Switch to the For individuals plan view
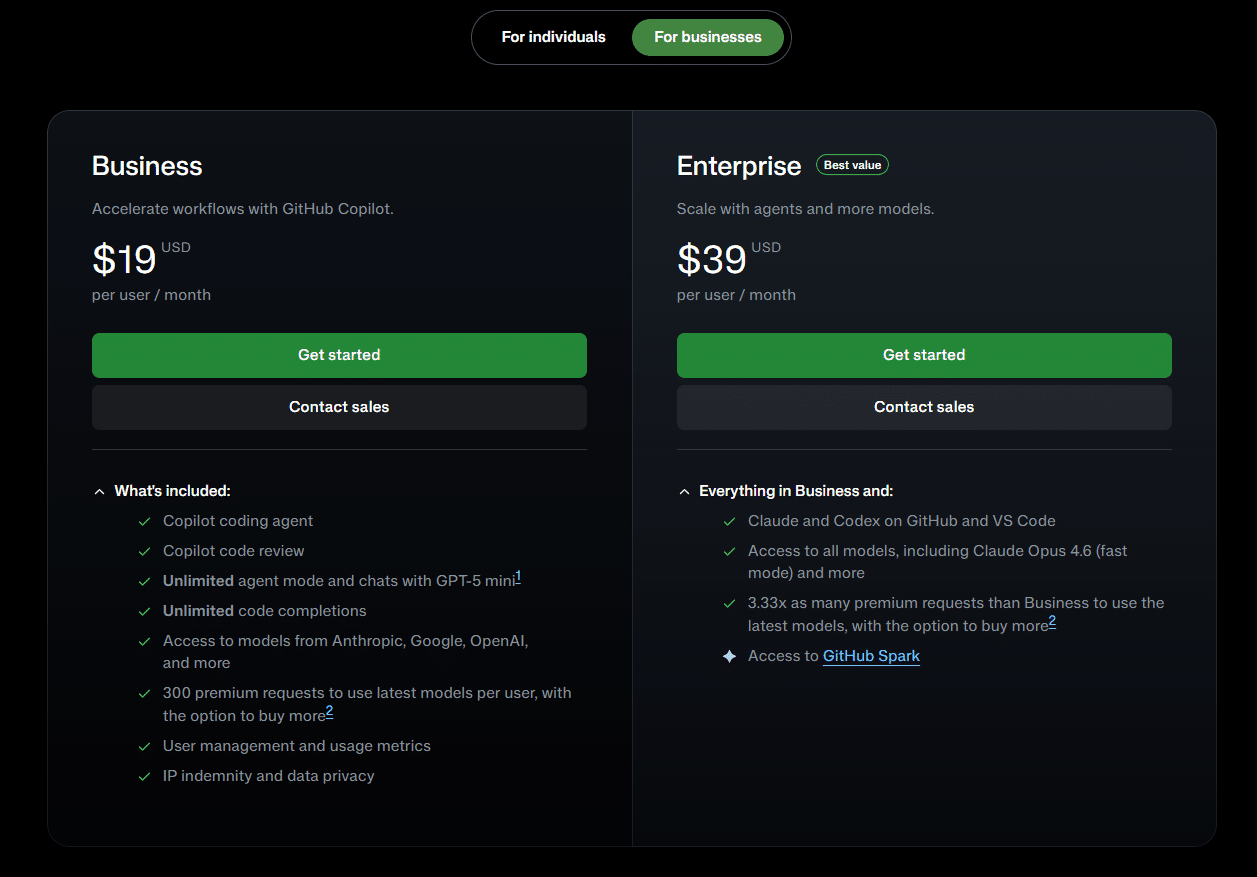 (x=553, y=36)
